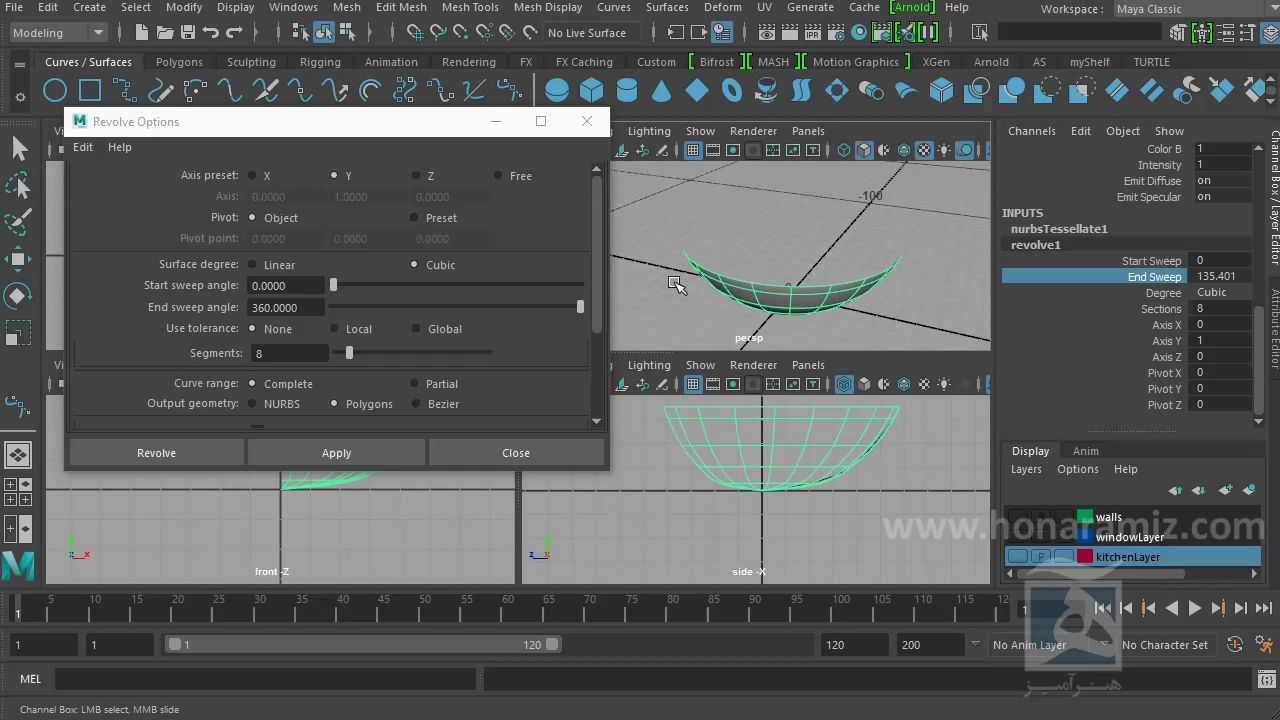Open the Mesh Tools menu
This screenshot has width=1280, height=720.
pos(470,7)
